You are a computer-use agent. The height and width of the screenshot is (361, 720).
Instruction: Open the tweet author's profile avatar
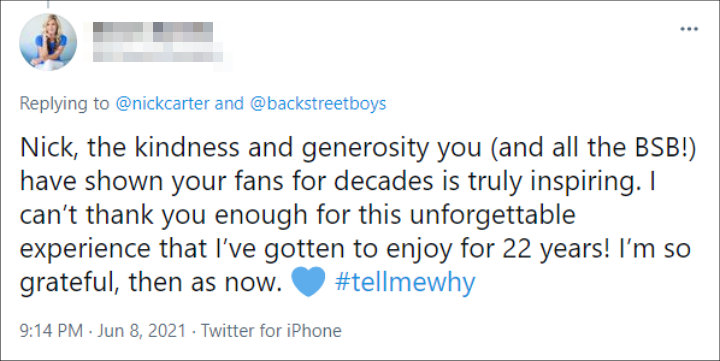(48, 42)
